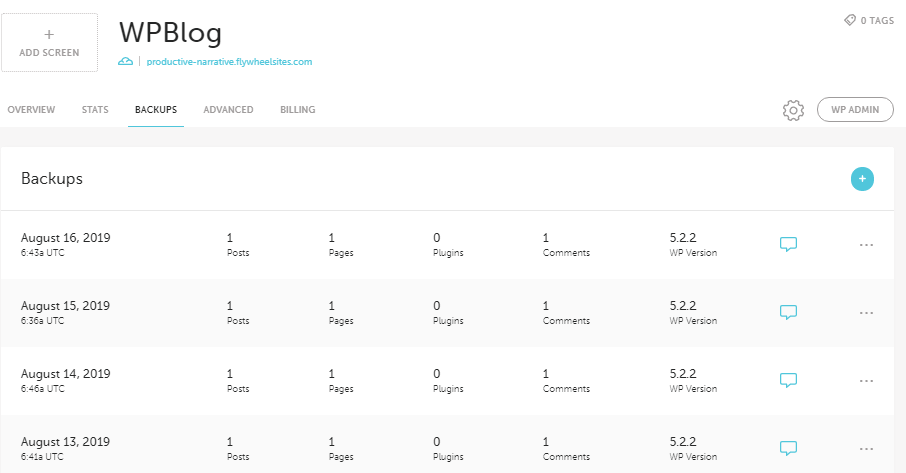
Task: Switch to the Stats tab
Action: (95, 109)
